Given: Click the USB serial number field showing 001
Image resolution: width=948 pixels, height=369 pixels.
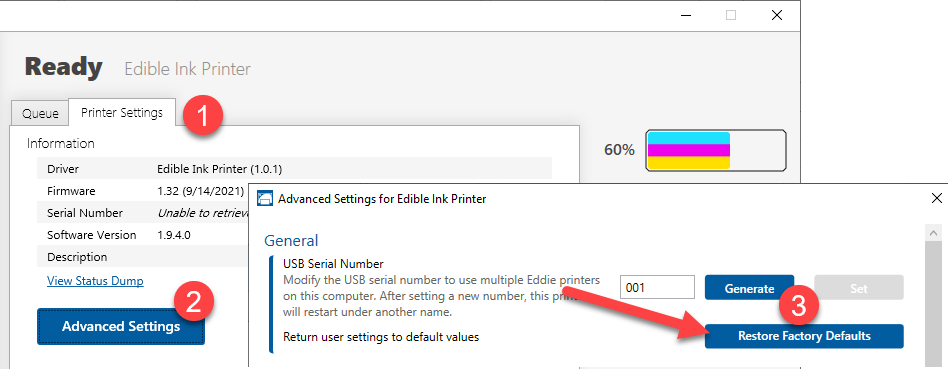Looking at the screenshot, I should point(657,287).
